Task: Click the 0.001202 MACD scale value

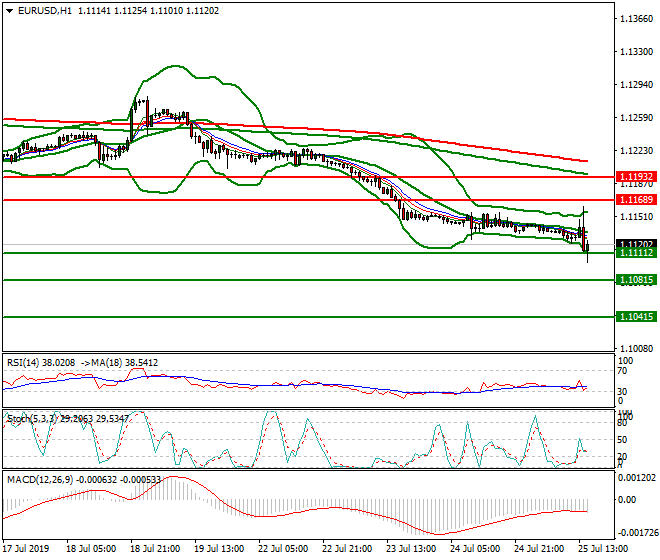Action: pos(638,477)
